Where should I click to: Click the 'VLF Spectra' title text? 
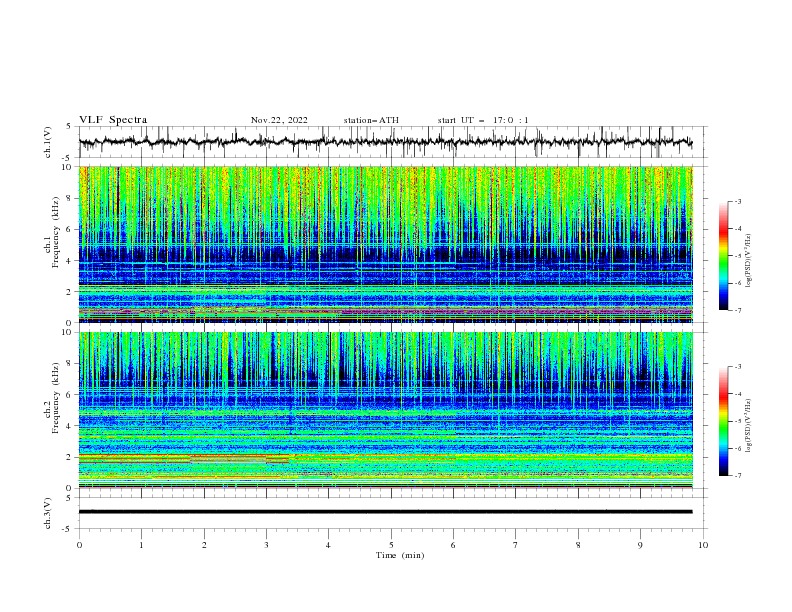[113, 120]
